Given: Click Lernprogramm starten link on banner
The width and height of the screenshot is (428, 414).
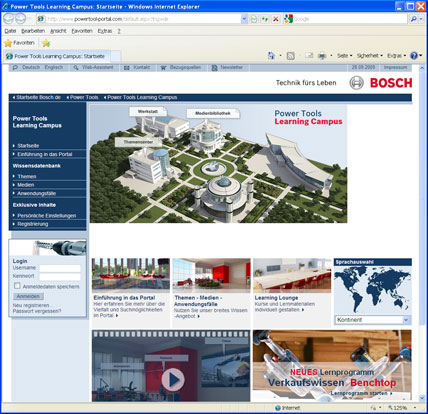Looking at the screenshot, I should click(362, 393).
